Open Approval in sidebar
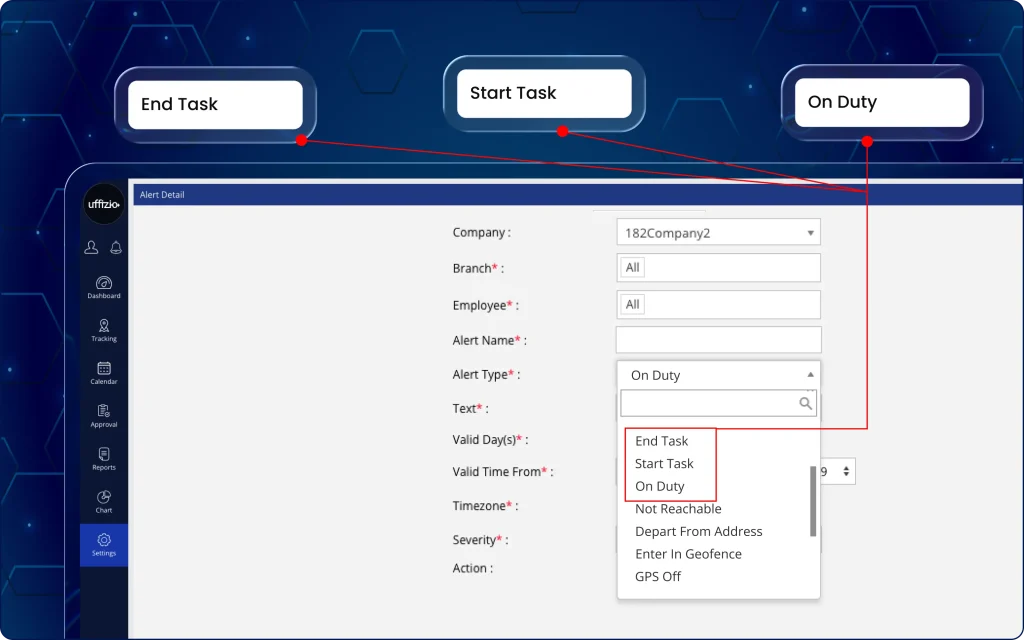The image size is (1024, 640). 104,416
